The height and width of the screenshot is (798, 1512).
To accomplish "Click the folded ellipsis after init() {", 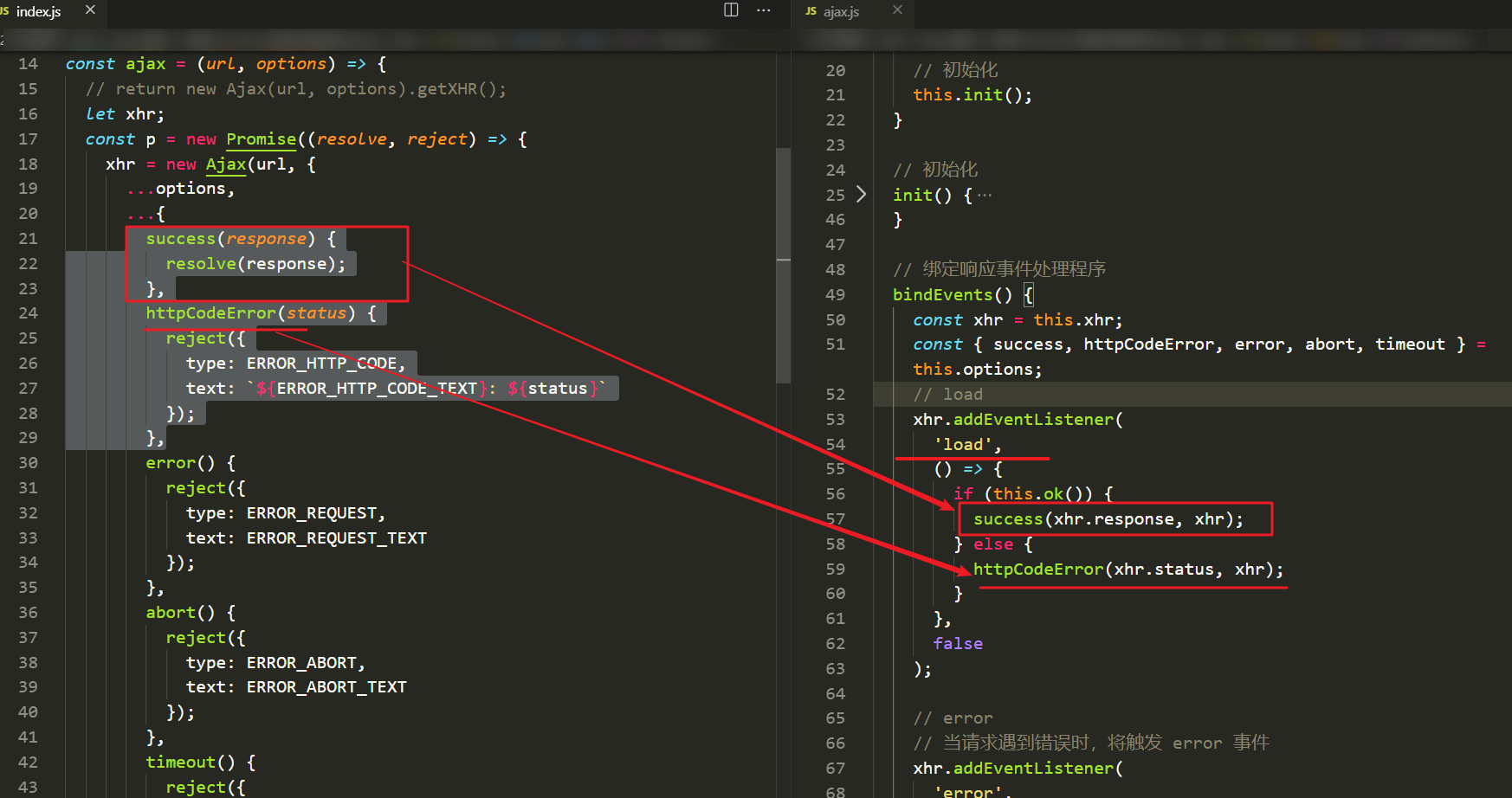I will pyautogui.click(x=985, y=196).
